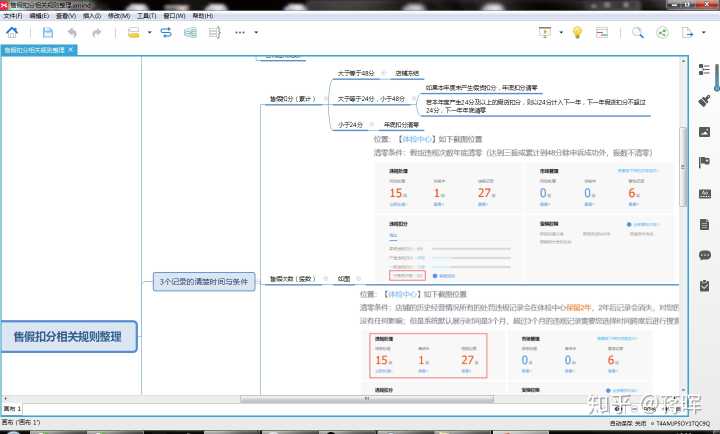Select the 售假扣分相关规则整理 central topic
Screen dimensions: 720x434
(69, 337)
